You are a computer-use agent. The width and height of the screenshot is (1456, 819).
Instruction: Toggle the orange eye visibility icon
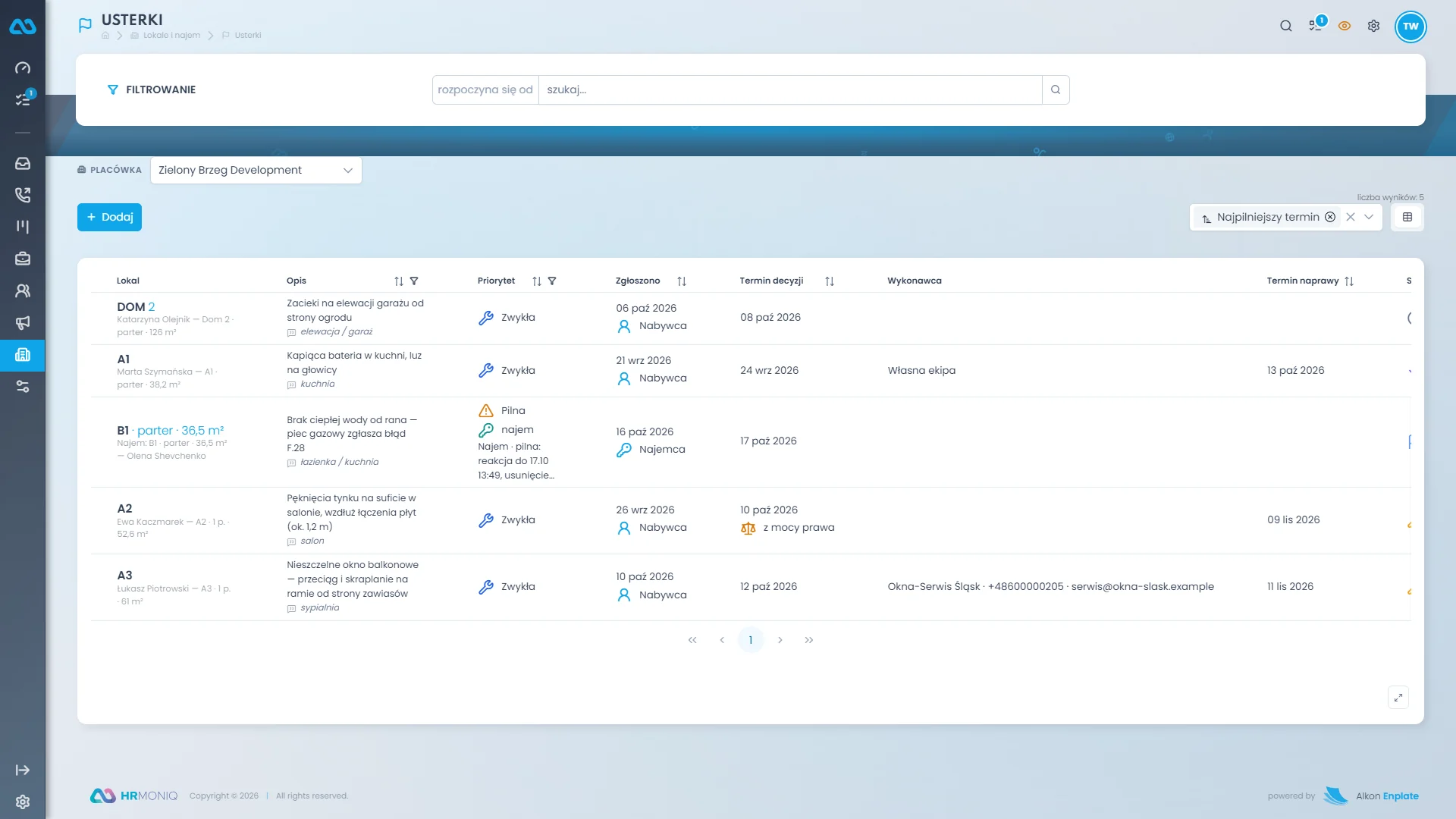tap(1345, 26)
